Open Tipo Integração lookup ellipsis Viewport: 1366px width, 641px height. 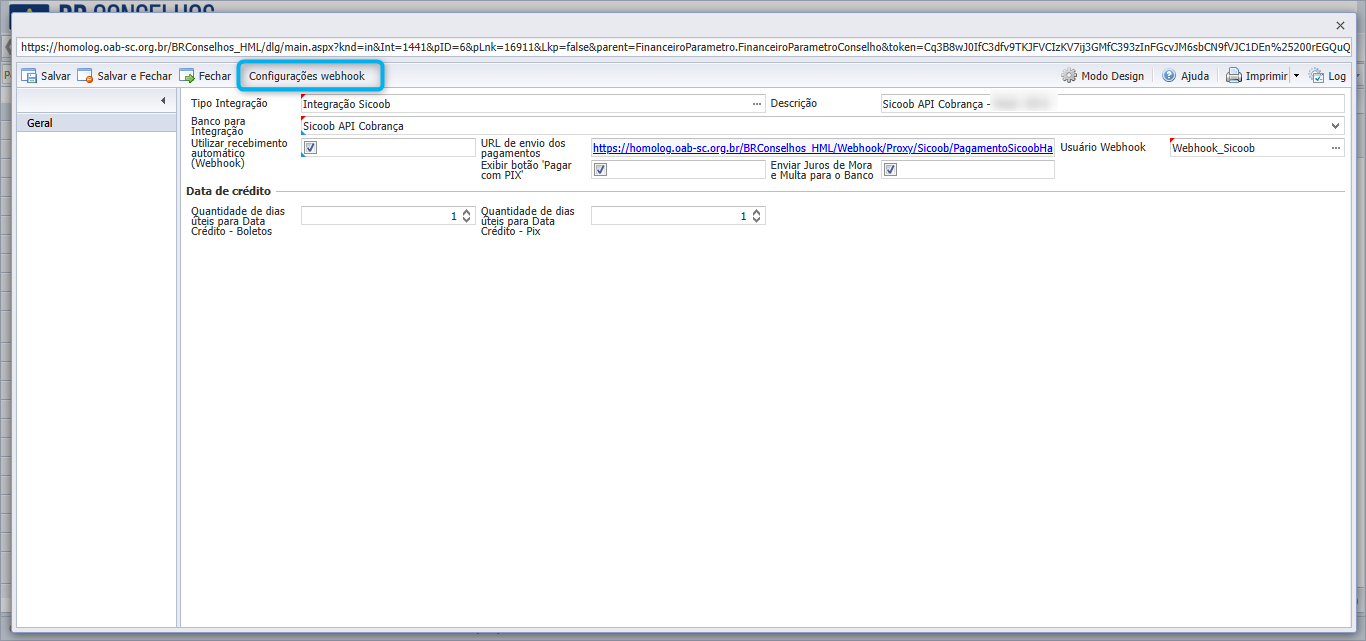pyautogui.click(x=757, y=104)
